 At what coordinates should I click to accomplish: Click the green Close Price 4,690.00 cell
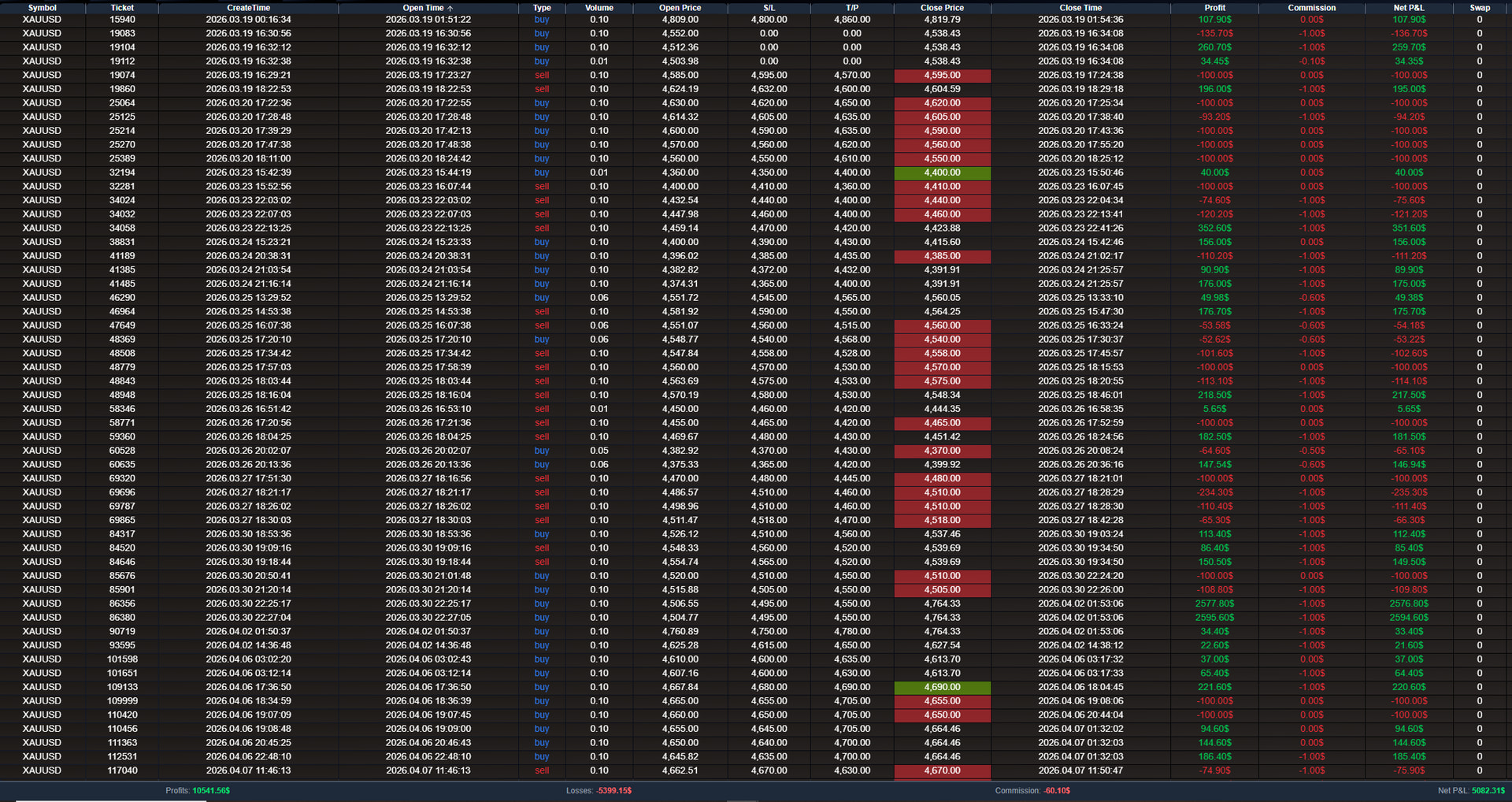coord(943,687)
